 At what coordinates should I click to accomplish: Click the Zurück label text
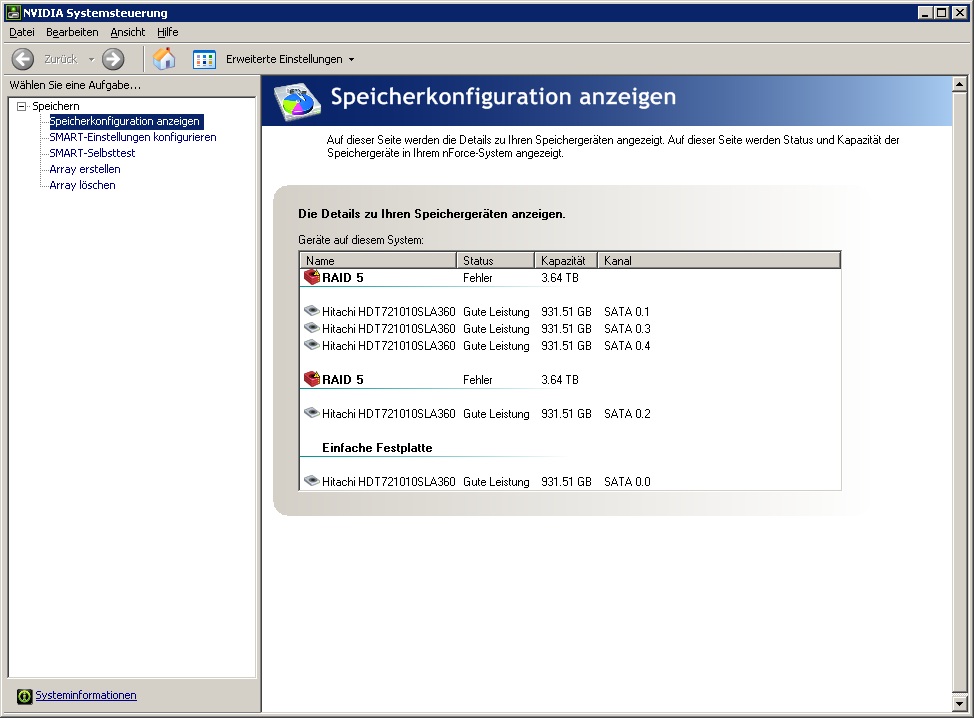pos(60,60)
